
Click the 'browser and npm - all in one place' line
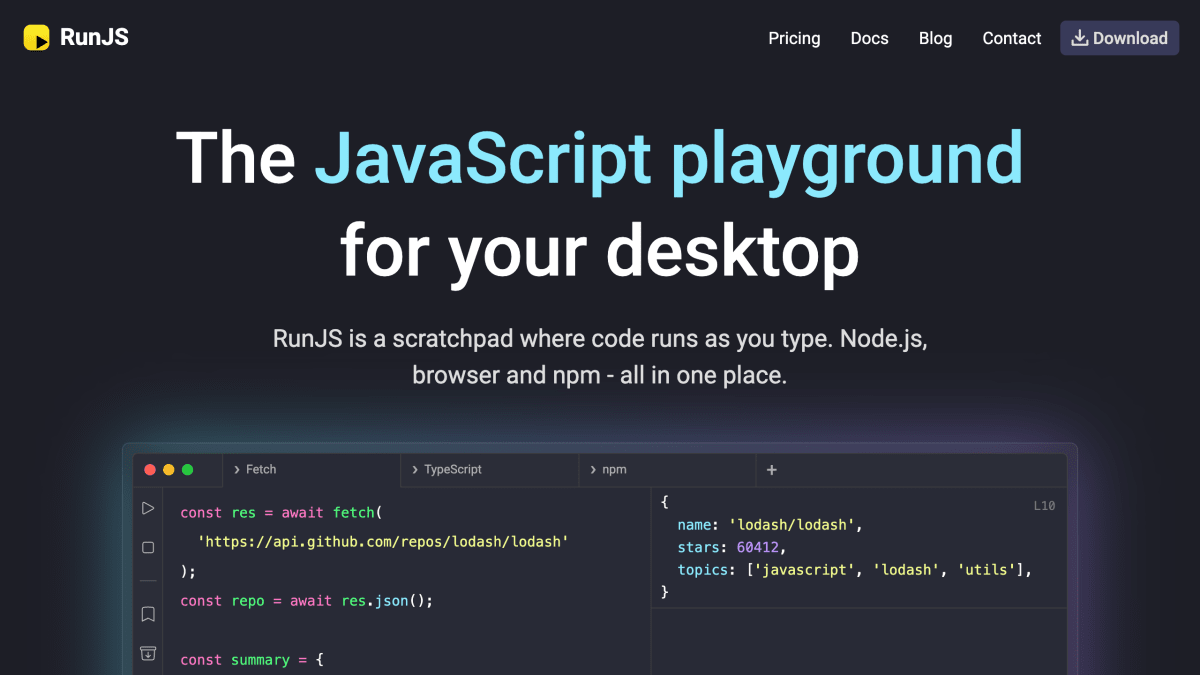pos(600,376)
